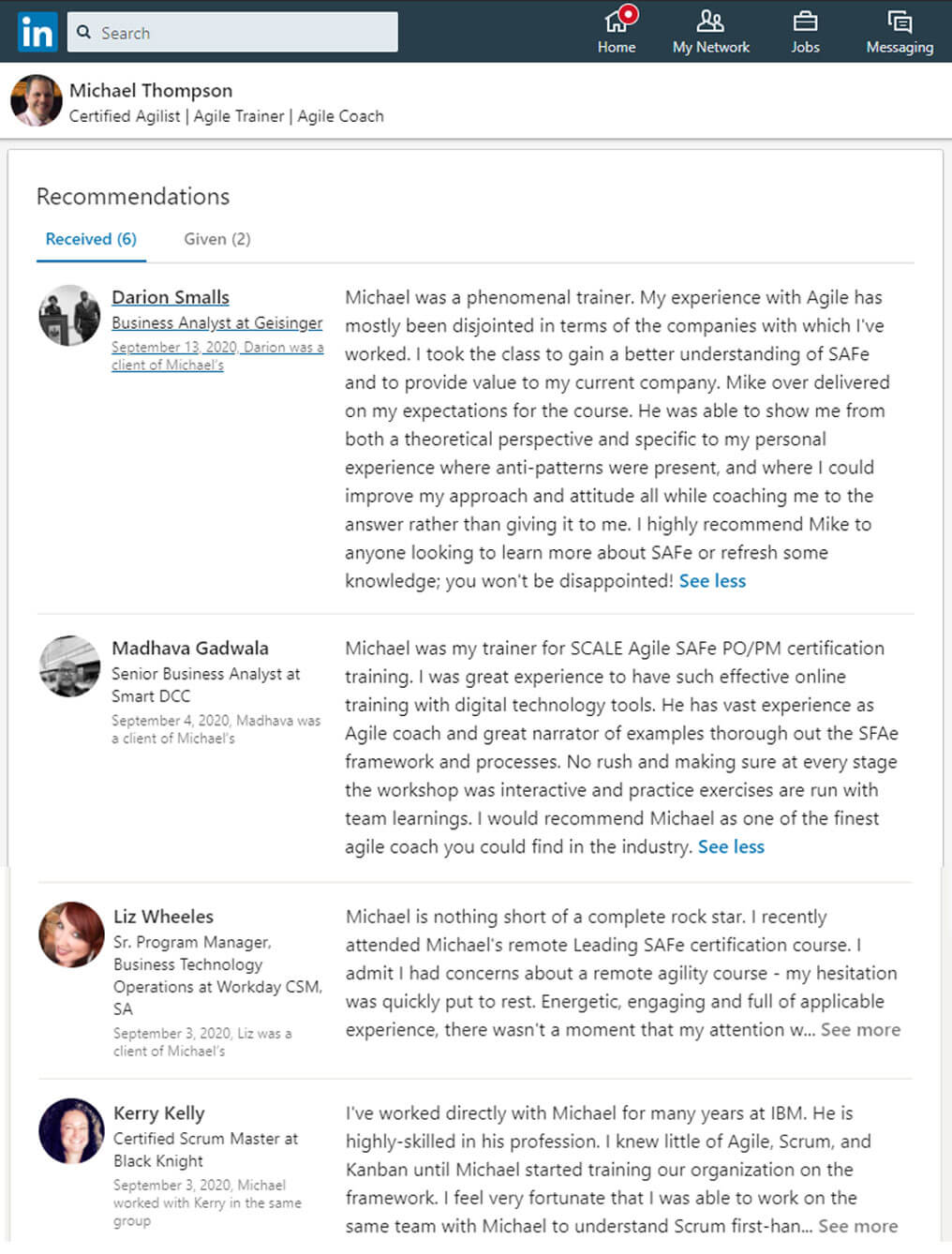Image resolution: width=952 pixels, height=1254 pixels.
Task: Open Kerry Kelly's profile picture
Action: [x=71, y=1131]
